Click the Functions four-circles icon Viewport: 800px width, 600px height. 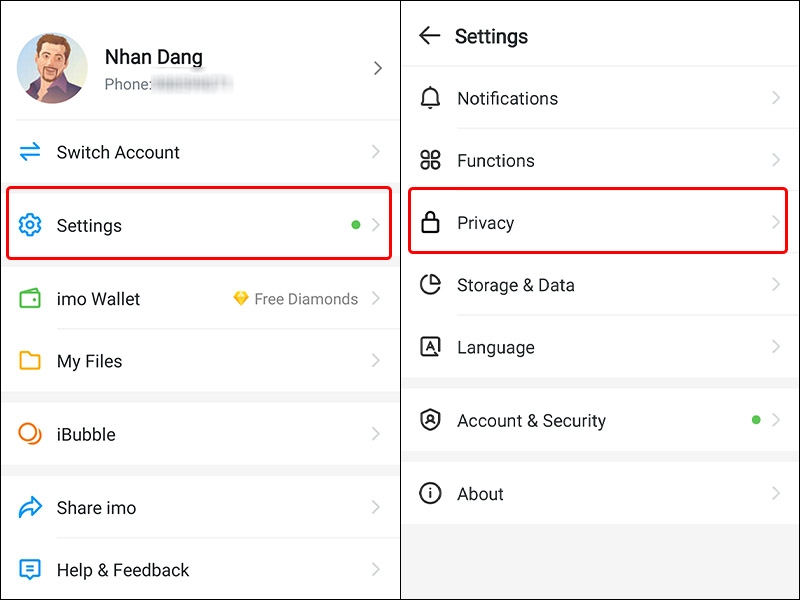[430, 160]
